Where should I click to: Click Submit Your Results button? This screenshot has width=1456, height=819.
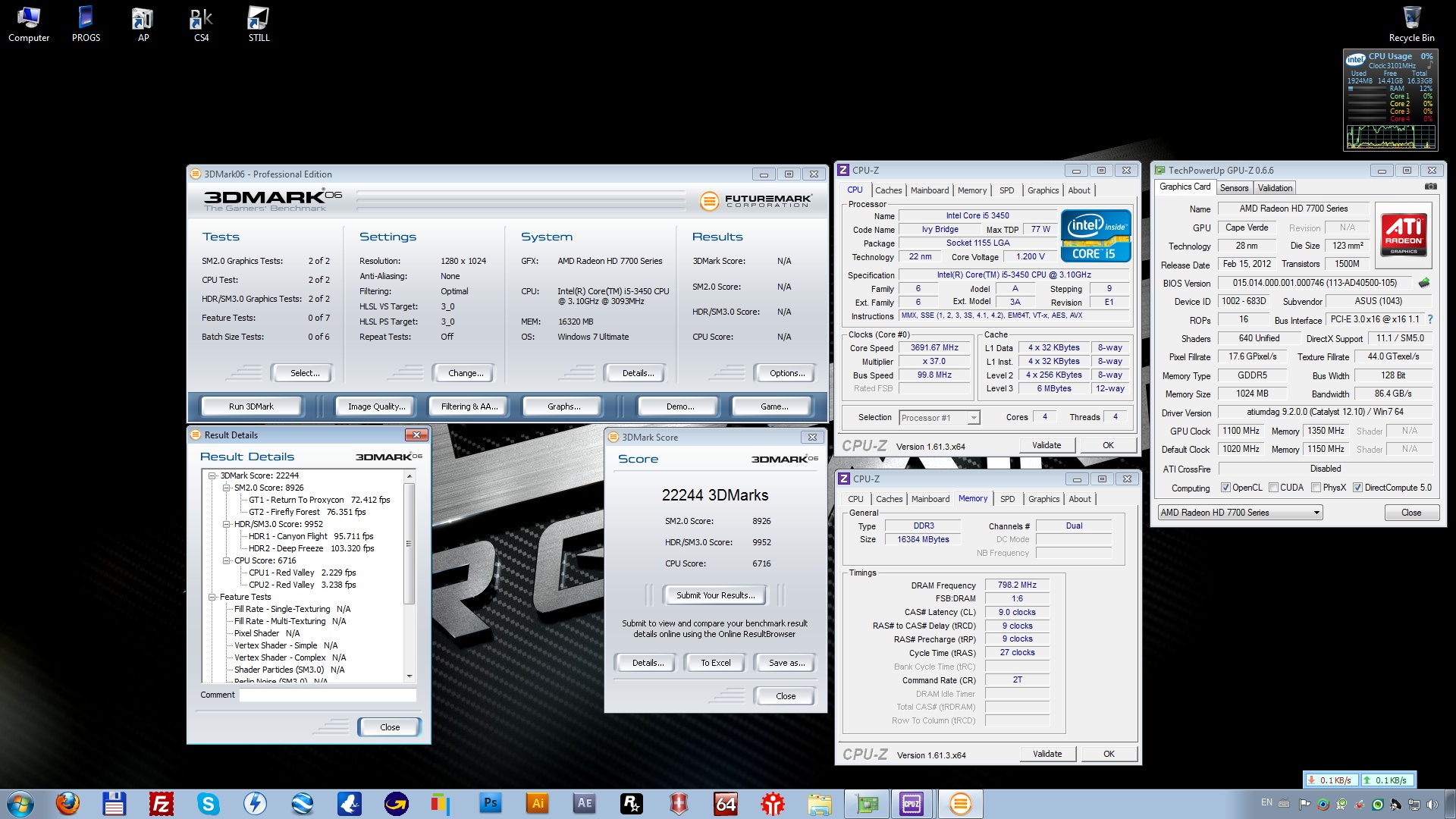tap(715, 595)
